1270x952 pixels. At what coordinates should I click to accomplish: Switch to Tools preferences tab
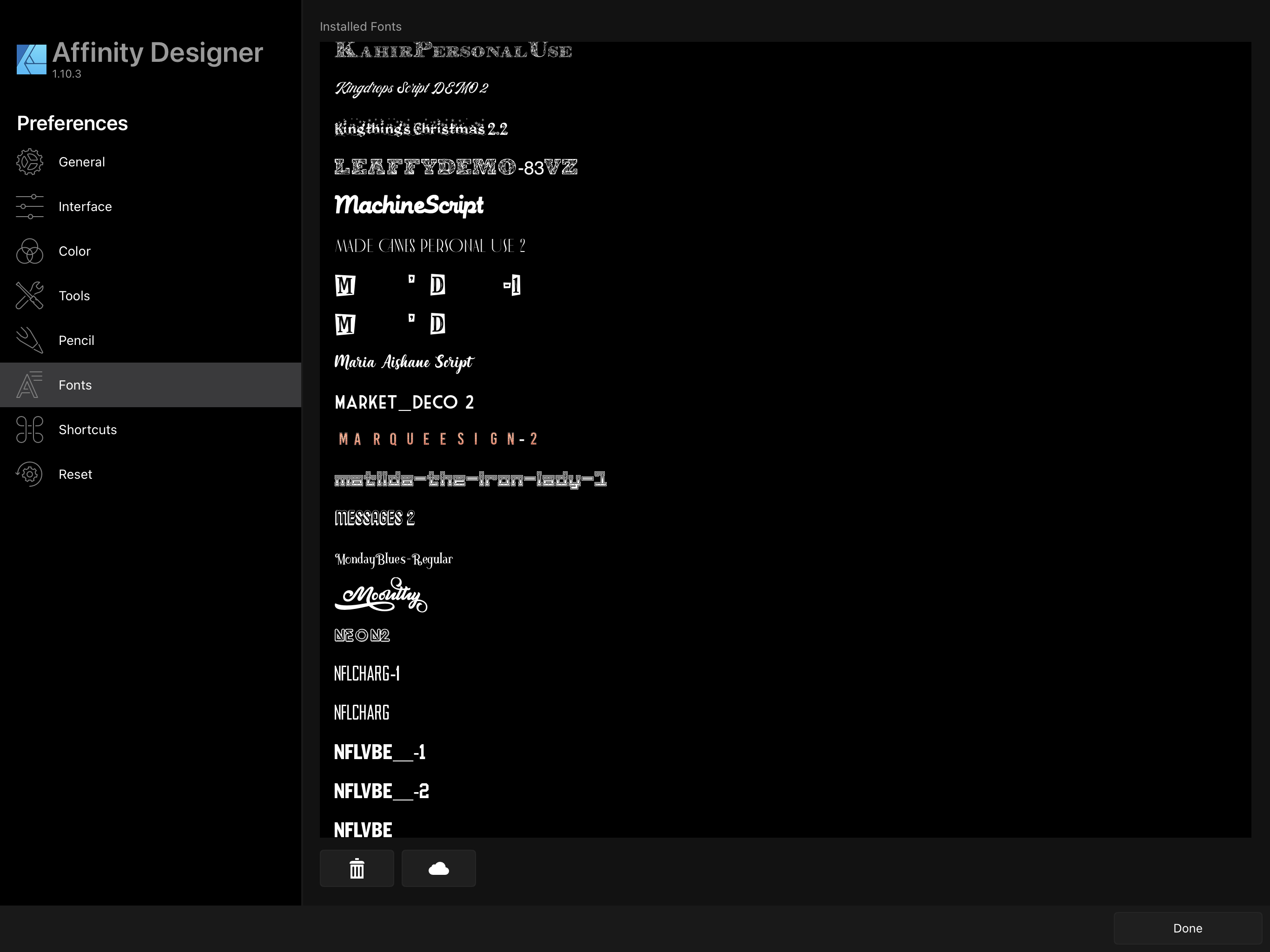(151, 296)
